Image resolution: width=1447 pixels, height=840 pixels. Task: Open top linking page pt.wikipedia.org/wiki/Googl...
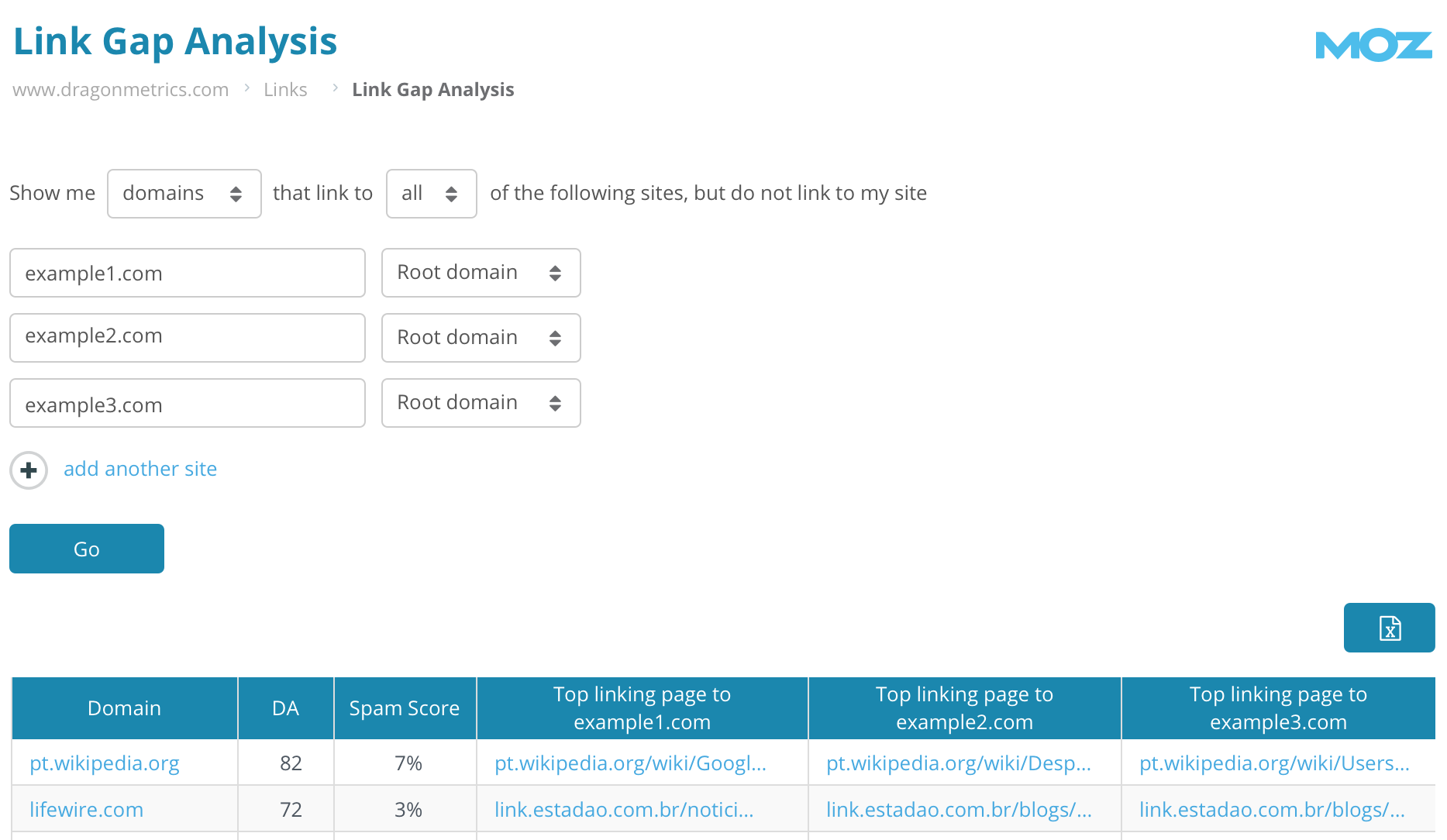pyautogui.click(x=629, y=763)
